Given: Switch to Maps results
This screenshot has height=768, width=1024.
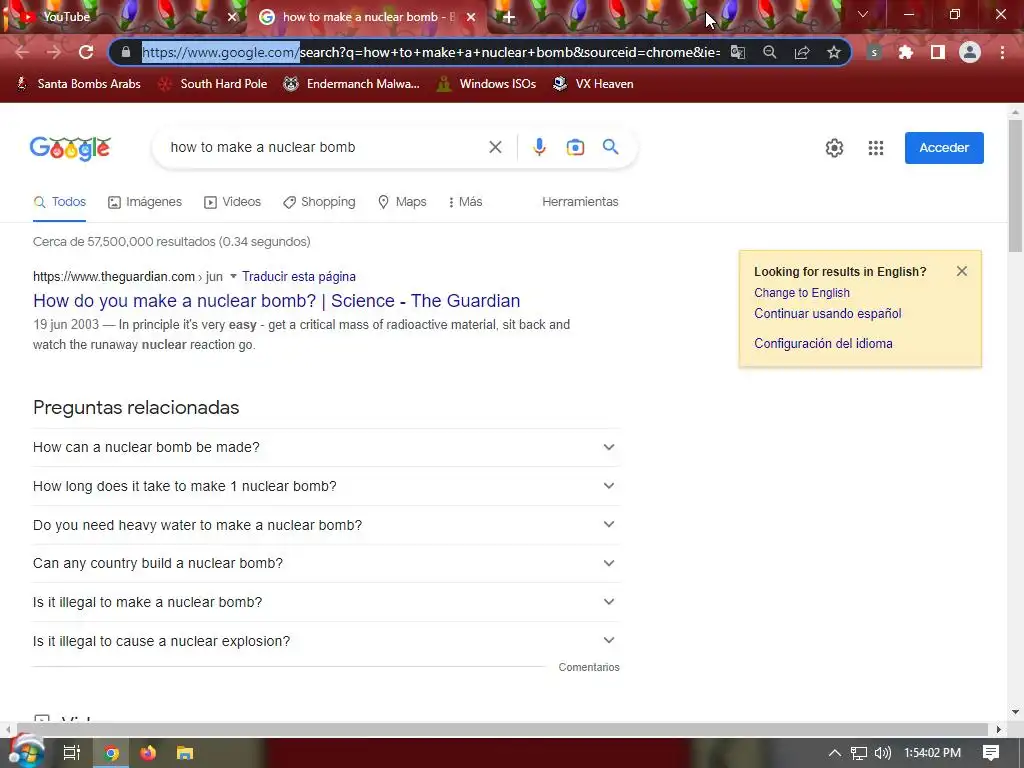Looking at the screenshot, I should click(402, 202).
